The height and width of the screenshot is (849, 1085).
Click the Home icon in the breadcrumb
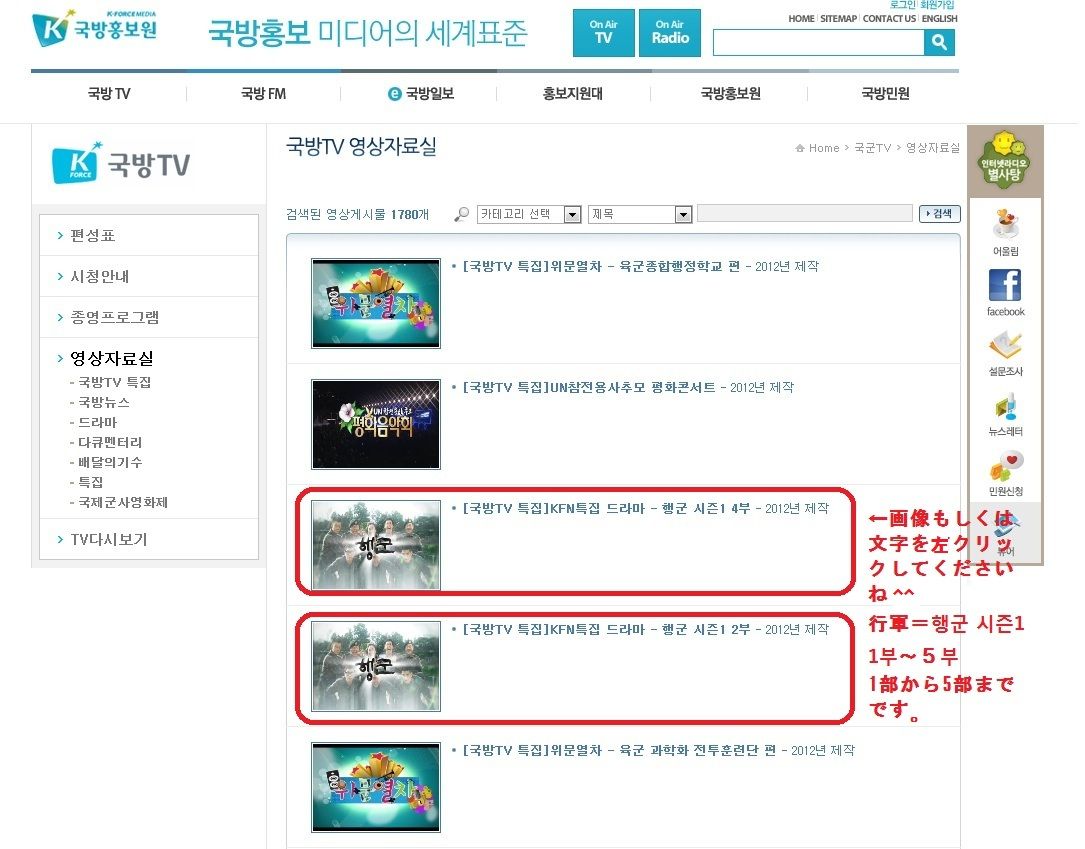point(800,148)
